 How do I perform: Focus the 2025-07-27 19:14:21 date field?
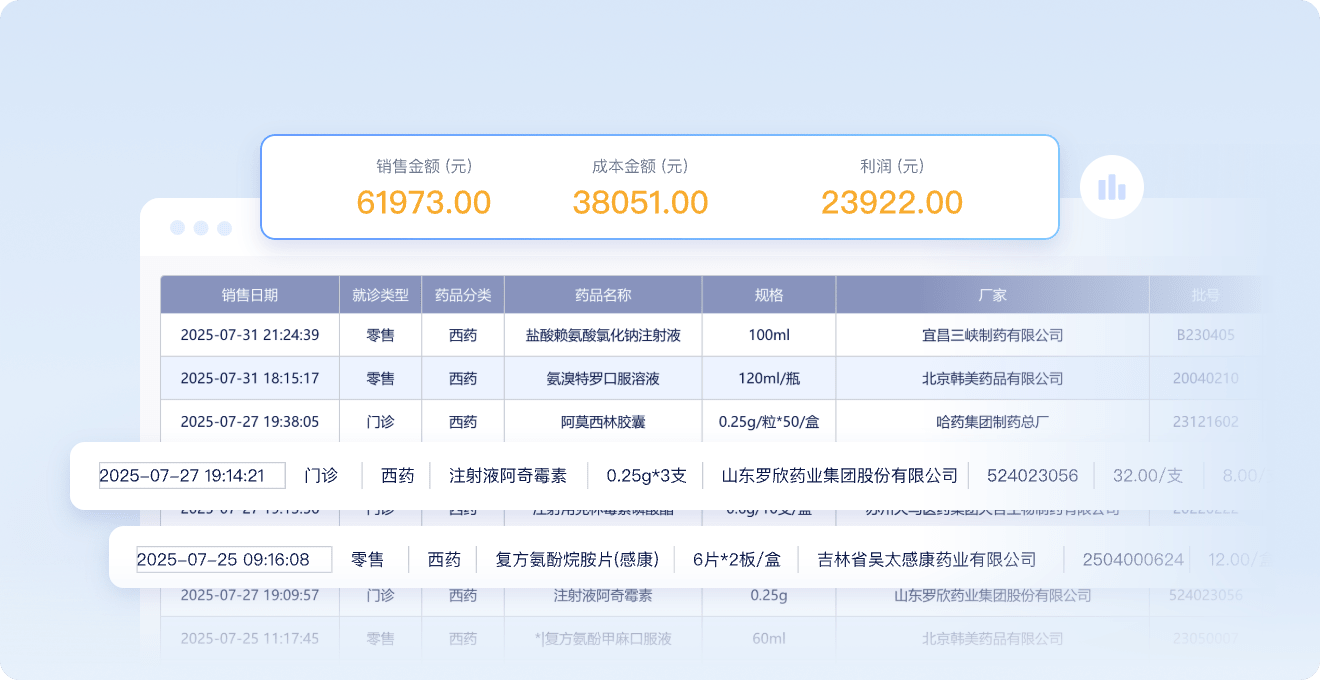[192, 475]
